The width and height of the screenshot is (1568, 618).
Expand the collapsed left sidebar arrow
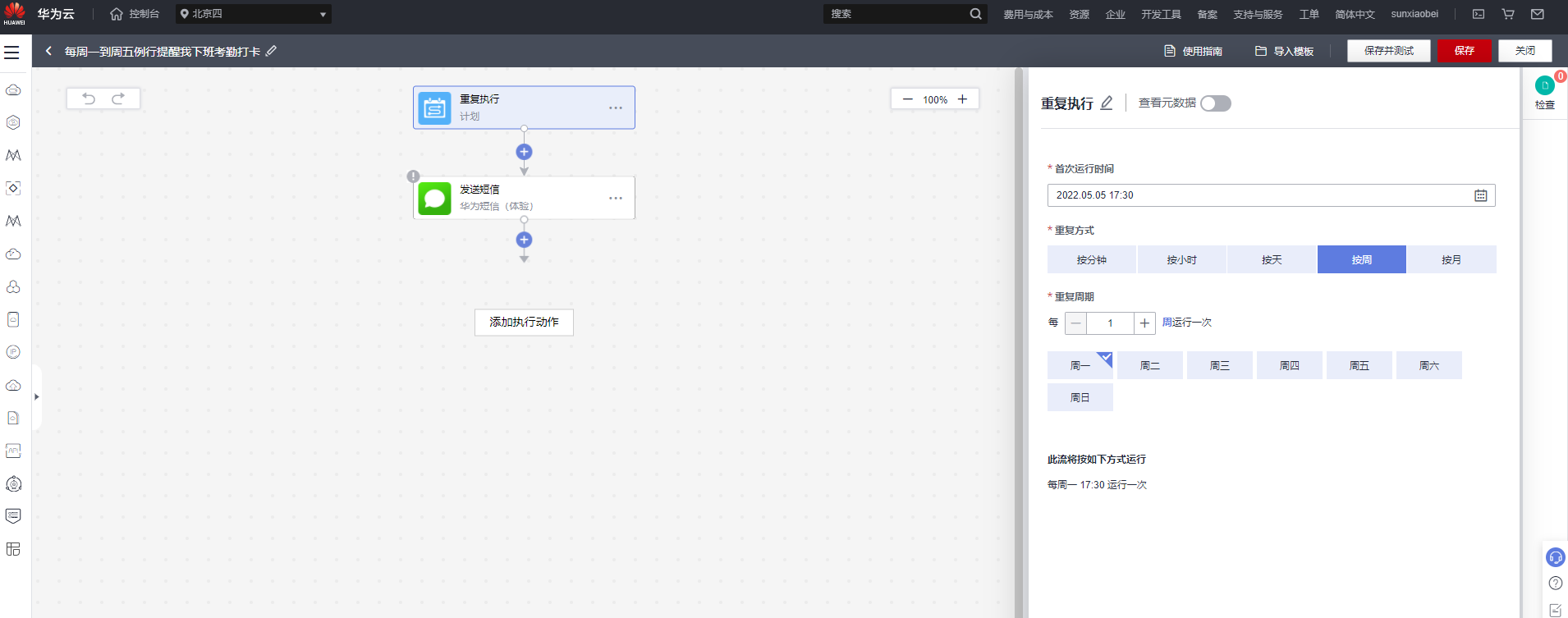click(x=36, y=397)
